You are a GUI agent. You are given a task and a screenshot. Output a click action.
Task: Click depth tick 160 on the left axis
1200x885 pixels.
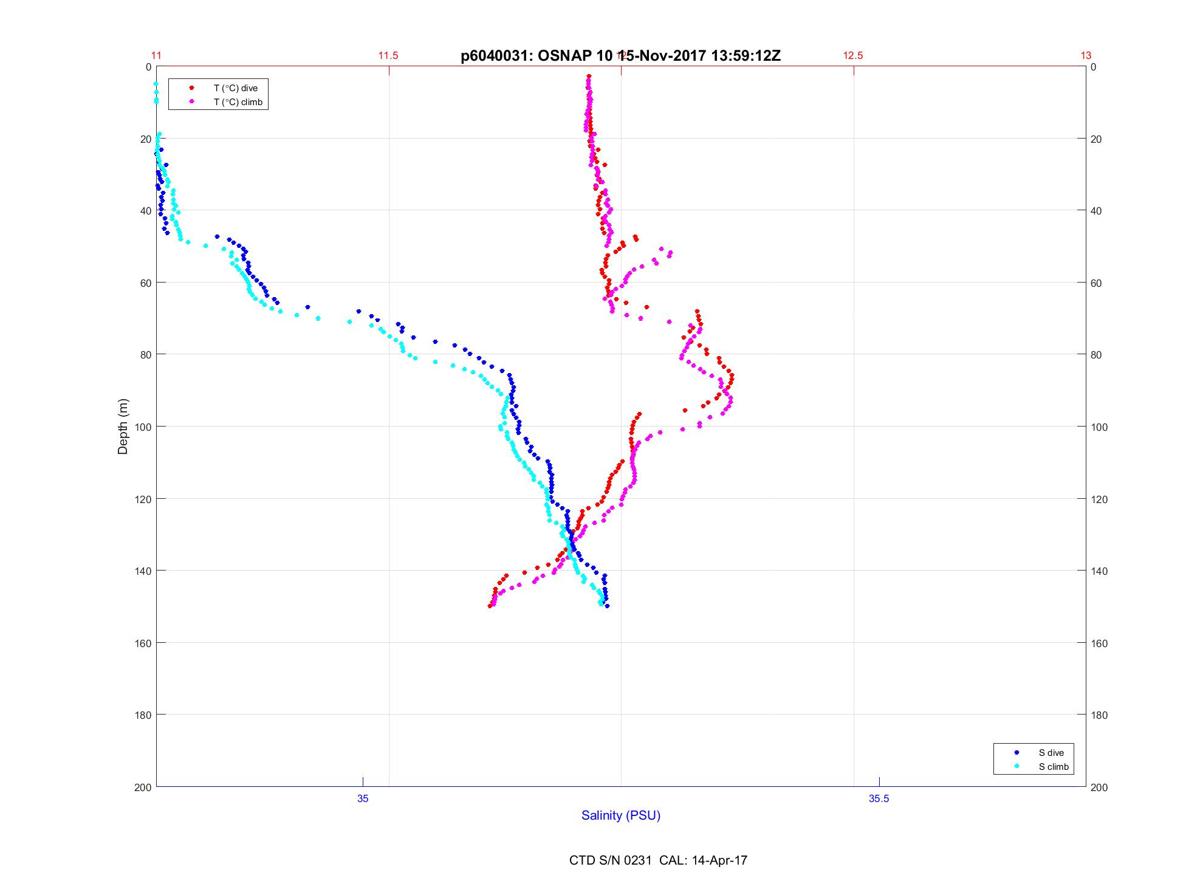(142, 643)
